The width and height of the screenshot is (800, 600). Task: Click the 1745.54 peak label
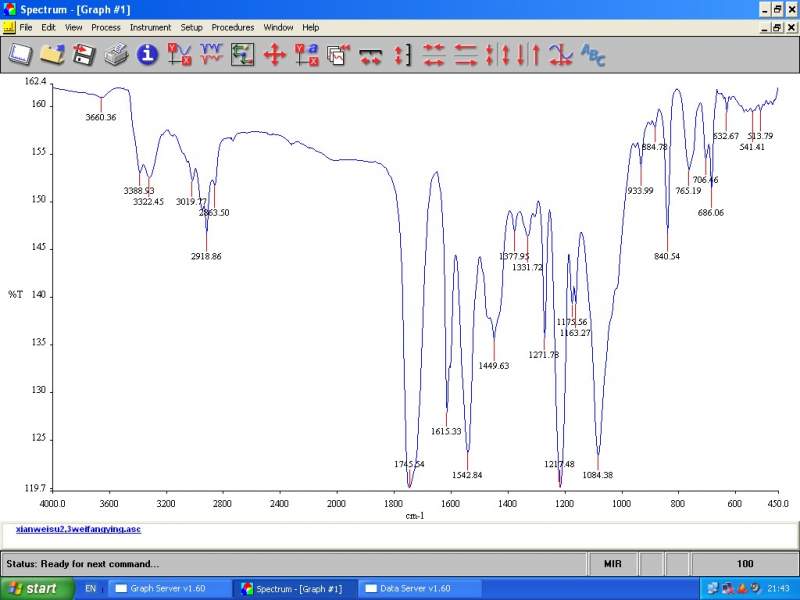point(409,464)
